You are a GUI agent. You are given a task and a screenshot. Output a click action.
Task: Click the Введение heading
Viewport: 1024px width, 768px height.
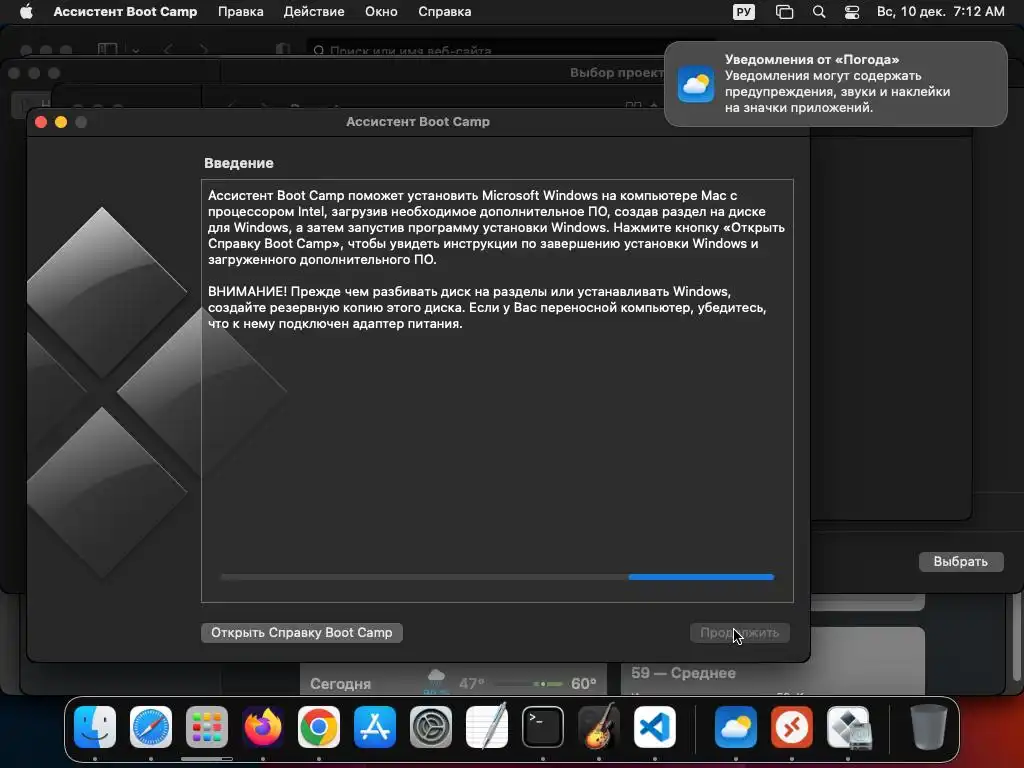point(238,163)
